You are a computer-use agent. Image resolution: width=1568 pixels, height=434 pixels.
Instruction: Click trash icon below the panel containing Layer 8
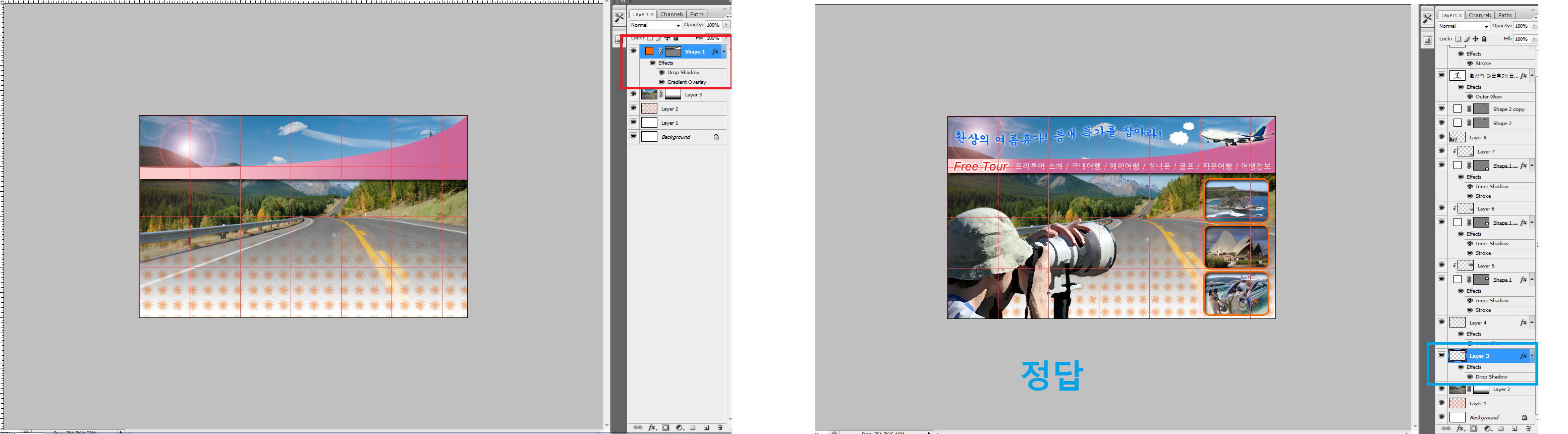pyautogui.click(x=1528, y=428)
